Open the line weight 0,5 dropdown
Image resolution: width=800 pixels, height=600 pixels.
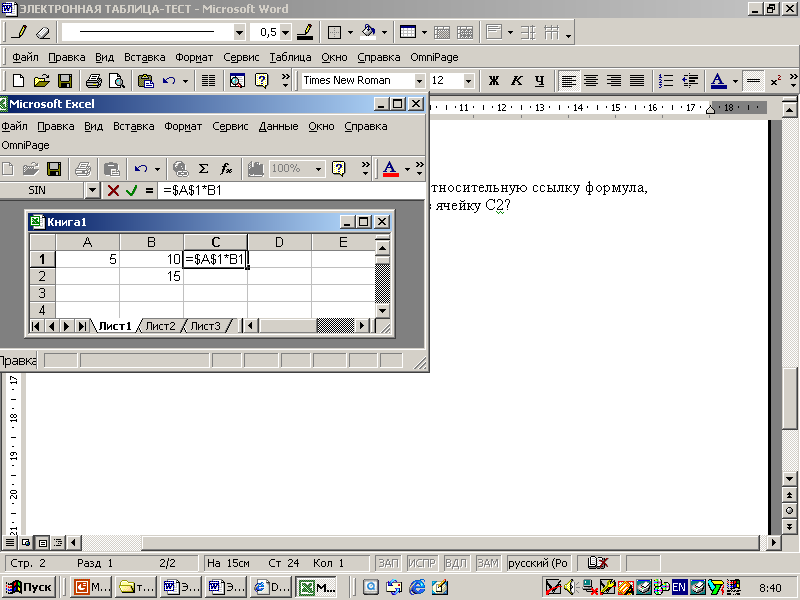point(286,33)
